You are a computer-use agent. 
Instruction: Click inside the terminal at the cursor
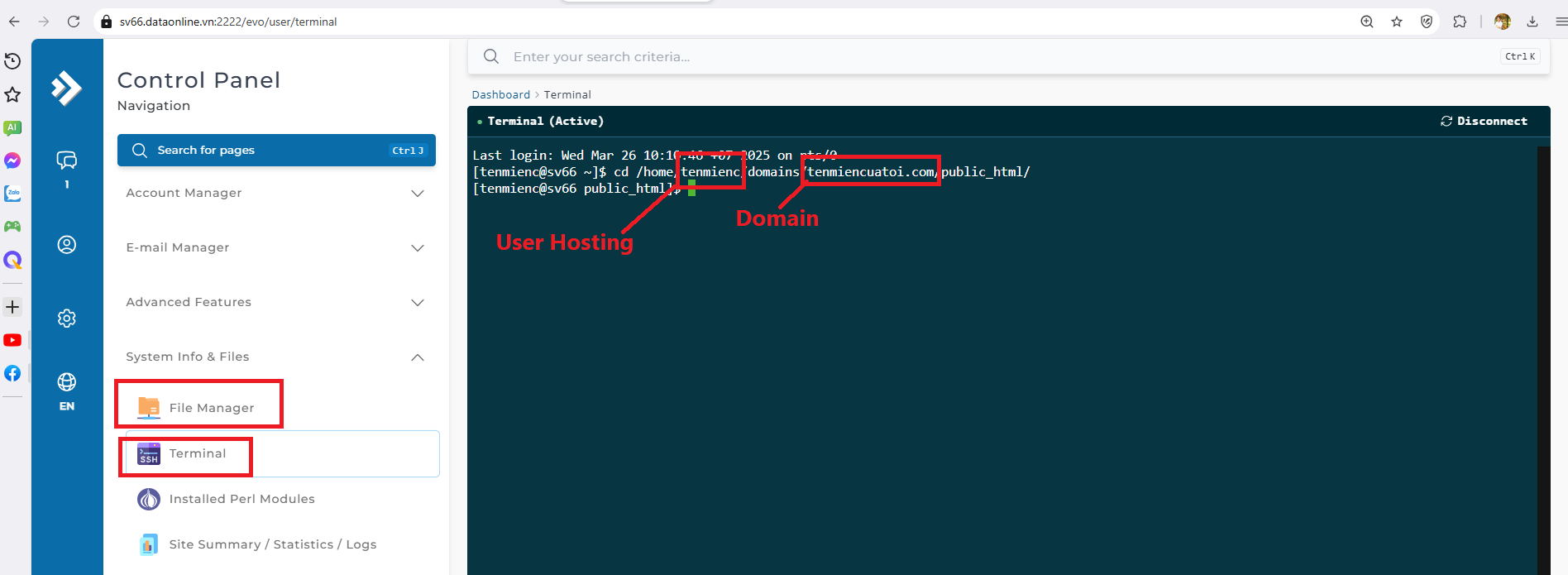pyautogui.click(x=692, y=189)
